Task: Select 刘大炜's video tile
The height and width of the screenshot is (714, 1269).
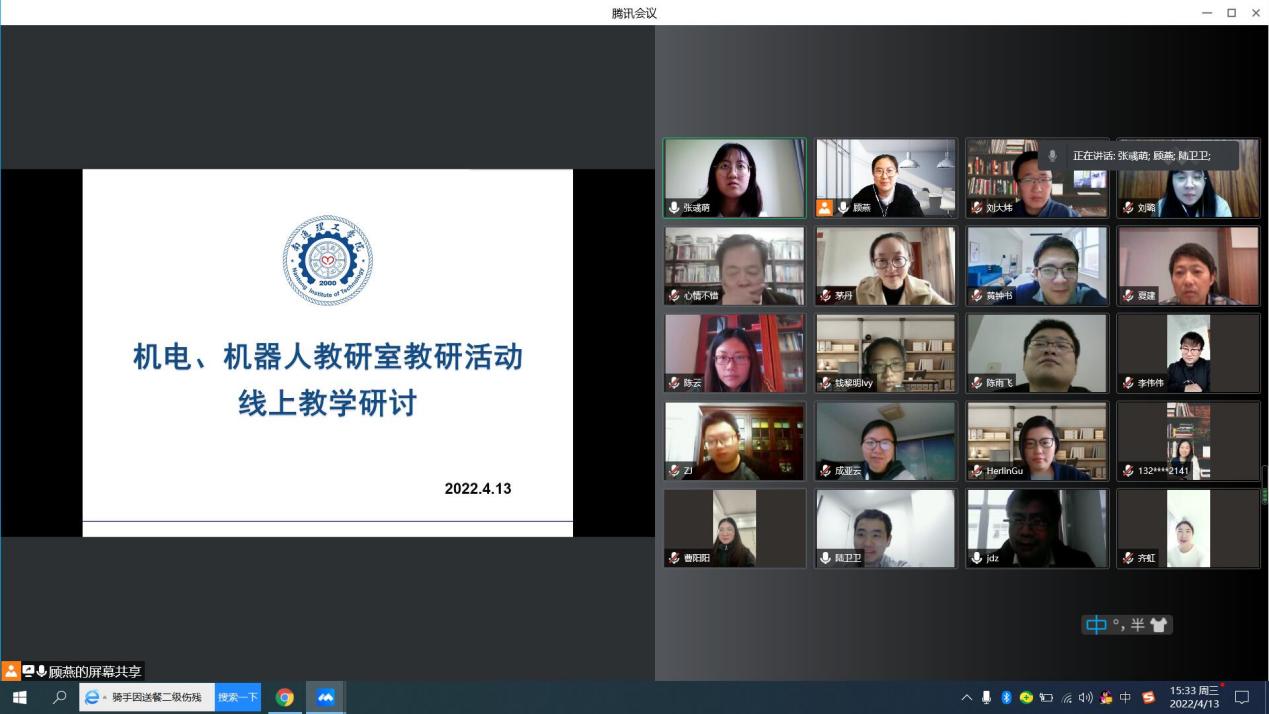Action: 1037,178
